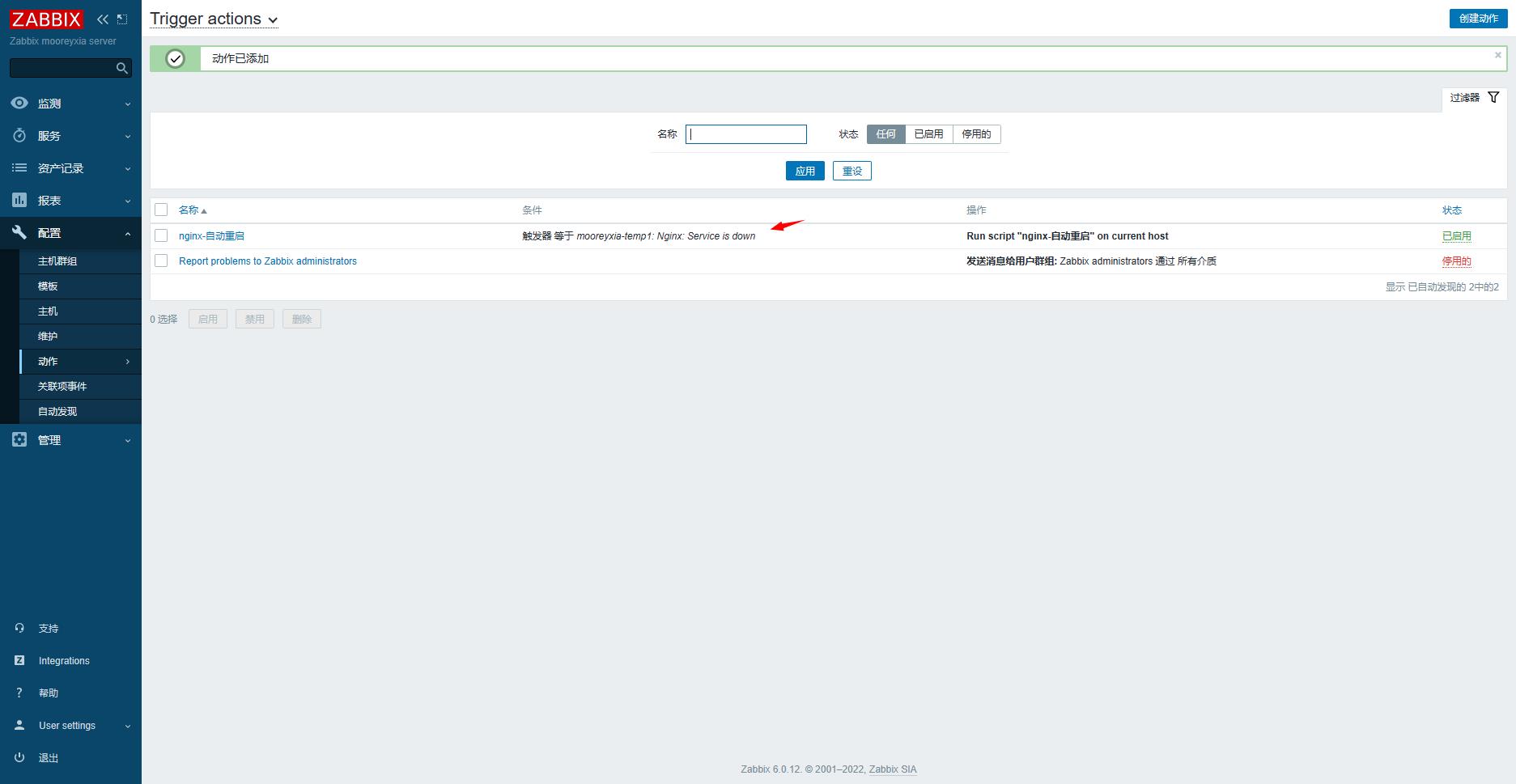Open 模板 in configuration menu

(x=80, y=286)
